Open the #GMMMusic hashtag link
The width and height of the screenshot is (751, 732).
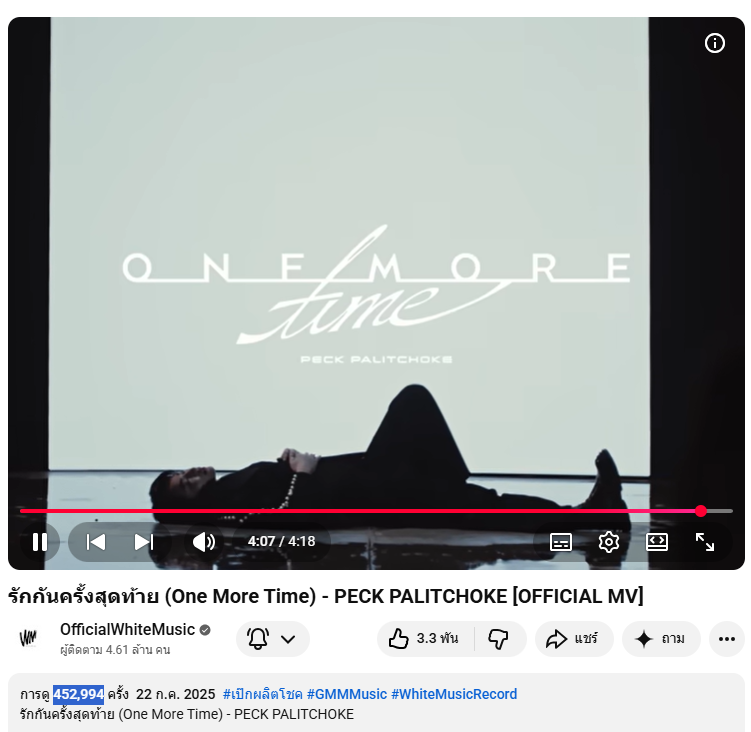coord(347,694)
